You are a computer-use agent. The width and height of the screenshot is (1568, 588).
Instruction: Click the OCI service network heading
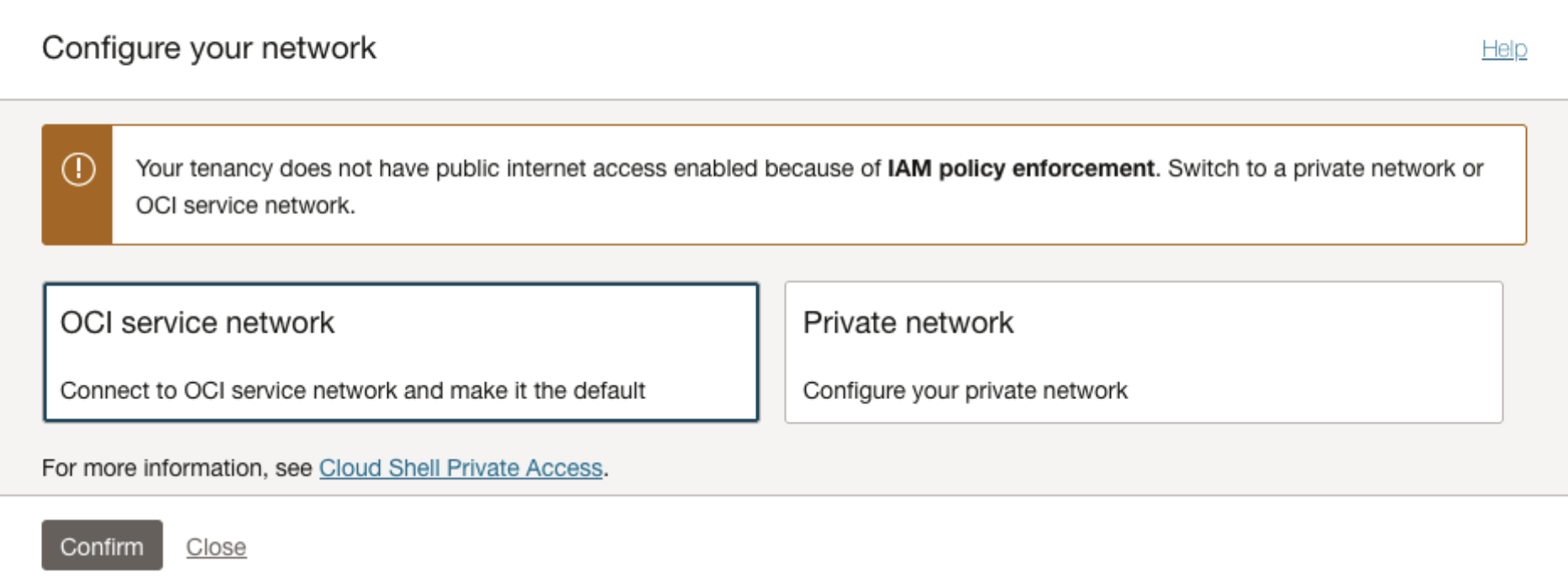[197, 322]
